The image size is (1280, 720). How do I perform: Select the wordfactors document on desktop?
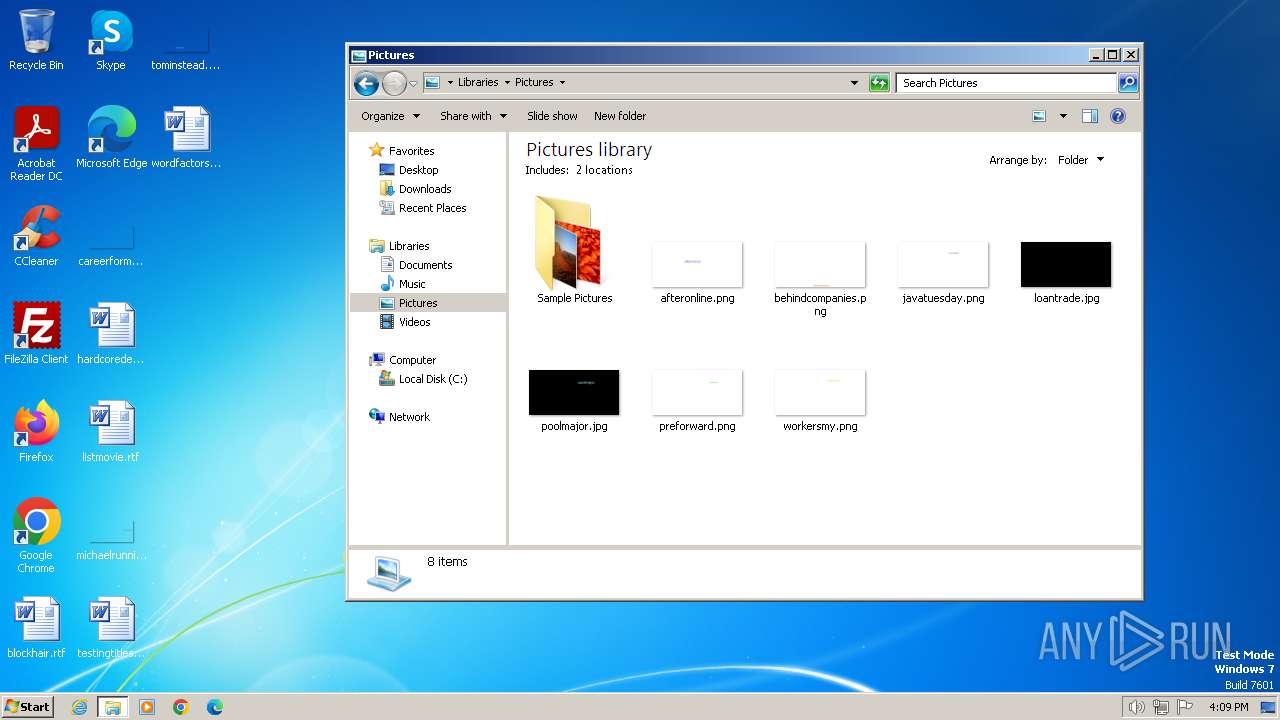[x=186, y=138]
